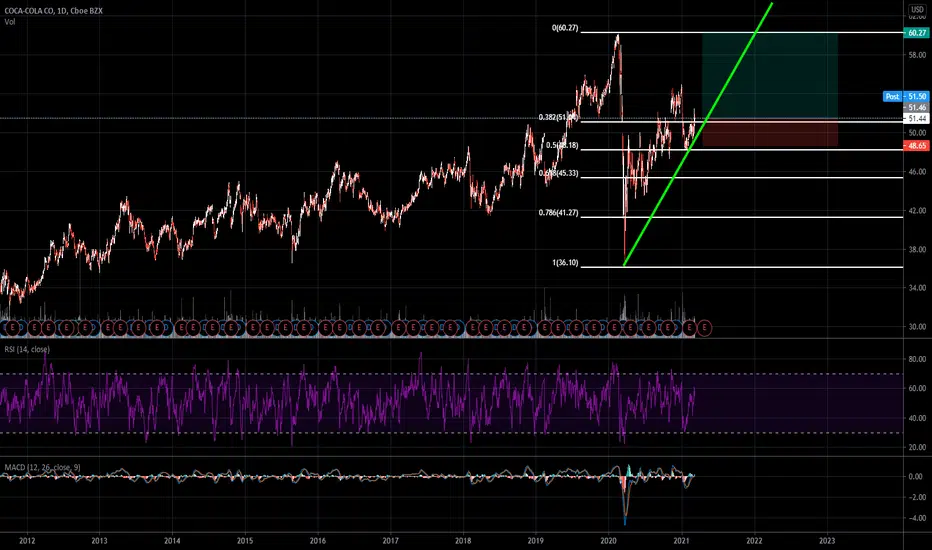Click the 2016 label on time axis
The height and width of the screenshot is (550, 932).
317,540
